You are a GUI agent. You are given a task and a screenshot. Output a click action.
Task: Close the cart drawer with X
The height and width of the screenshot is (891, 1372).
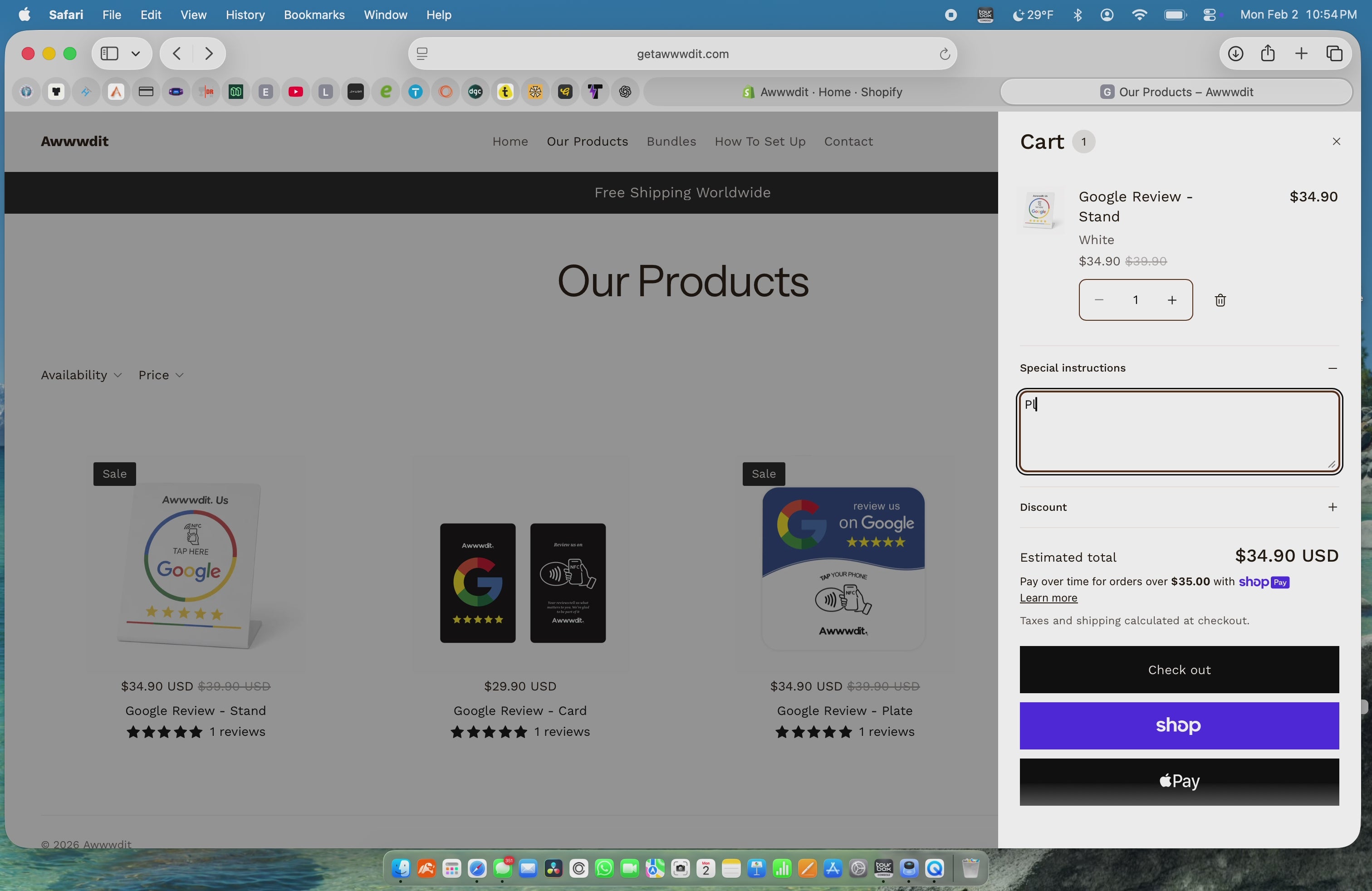(x=1336, y=142)
